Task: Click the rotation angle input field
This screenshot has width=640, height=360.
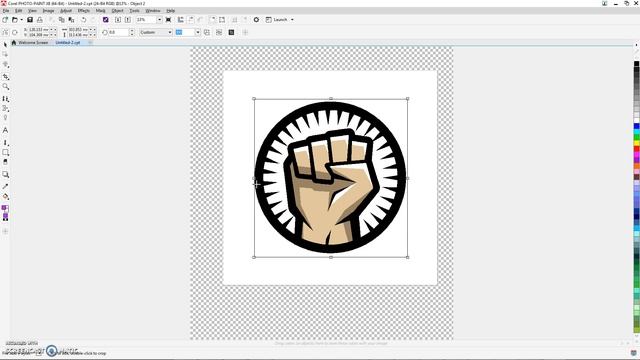Action: pyautogui.click(x=118, y=32)
